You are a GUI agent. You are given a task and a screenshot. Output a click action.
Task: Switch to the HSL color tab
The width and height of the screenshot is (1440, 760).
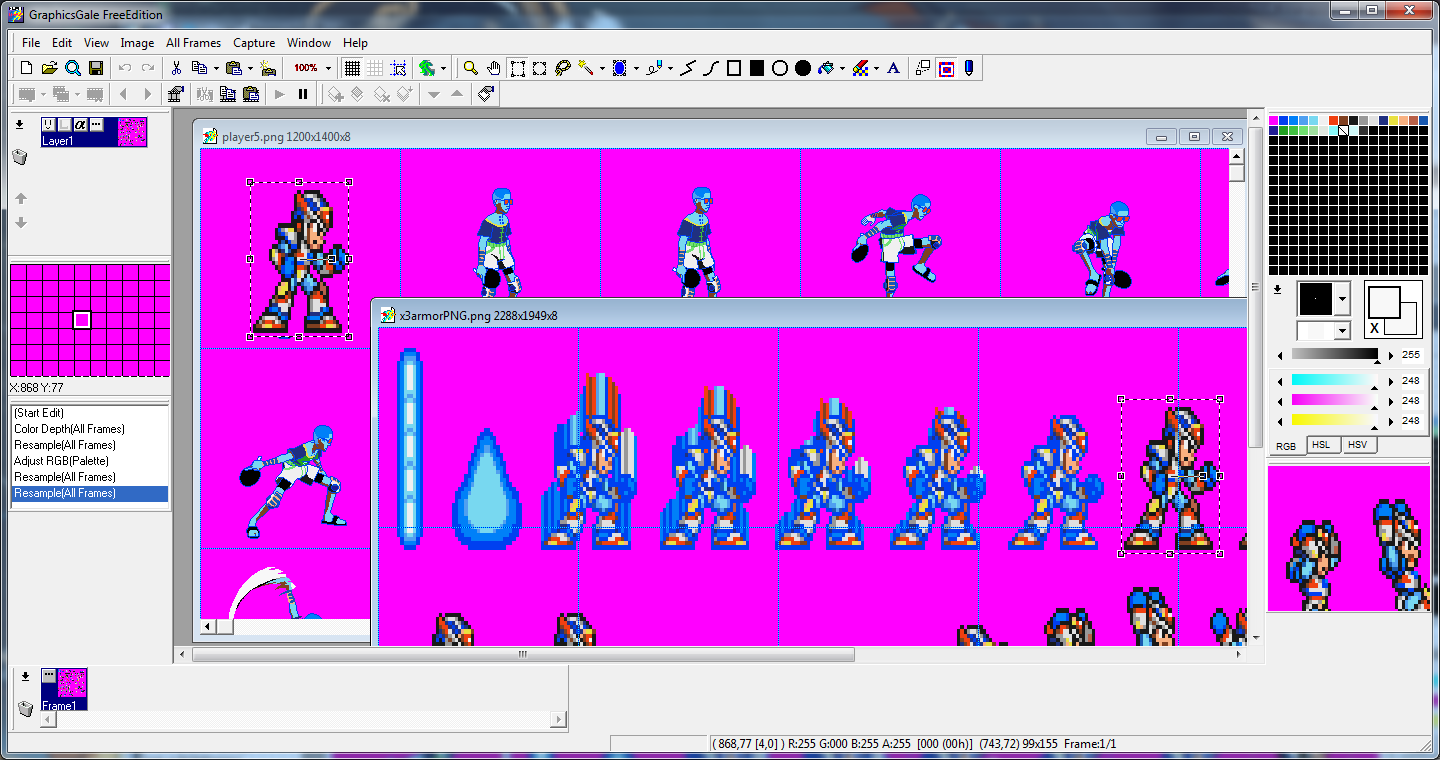1321,445
